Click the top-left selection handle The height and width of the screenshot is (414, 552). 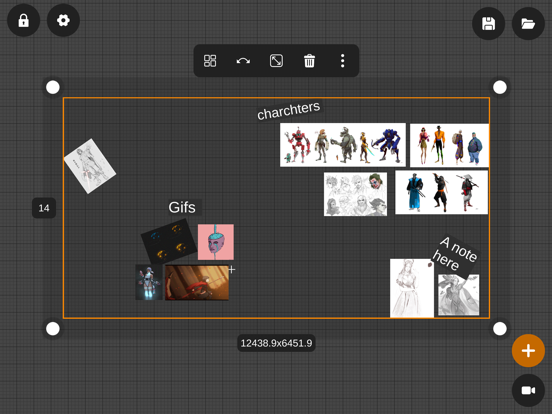(x=53, y=87)
